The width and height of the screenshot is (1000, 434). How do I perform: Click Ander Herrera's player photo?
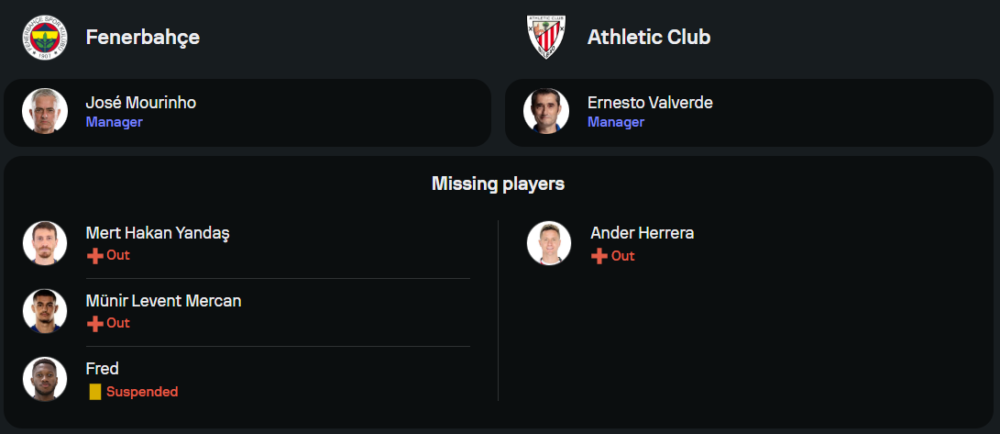pyautogui.click(x=549, y=243)
